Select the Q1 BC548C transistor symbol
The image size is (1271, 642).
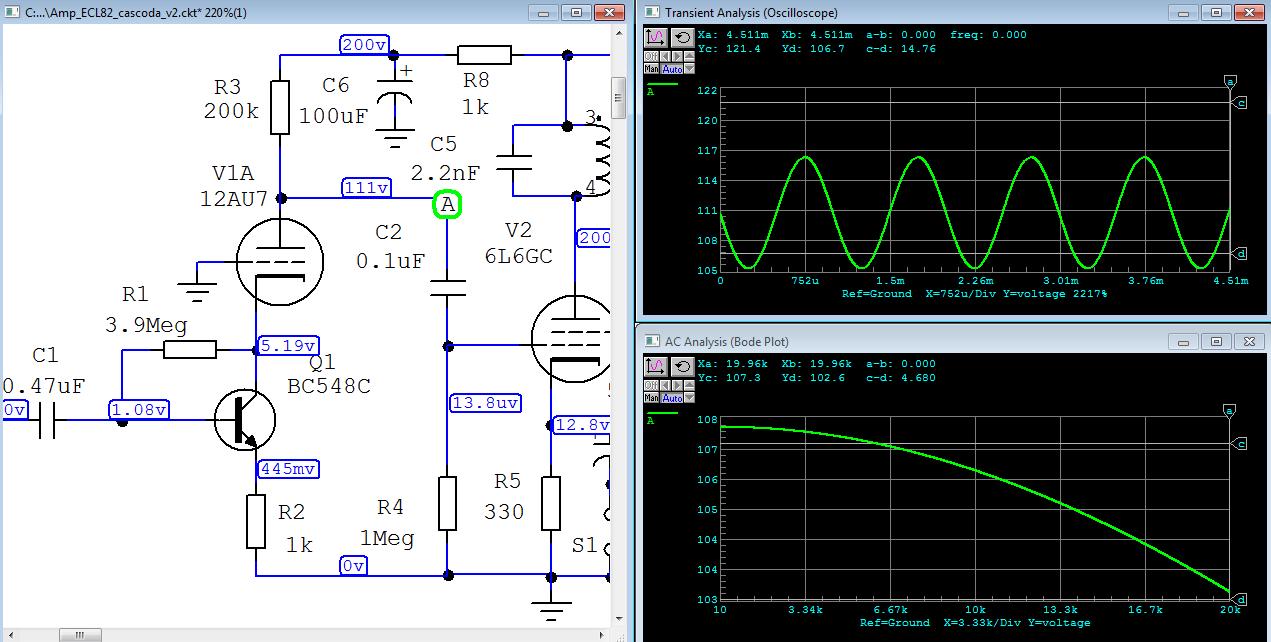point(243,421)
